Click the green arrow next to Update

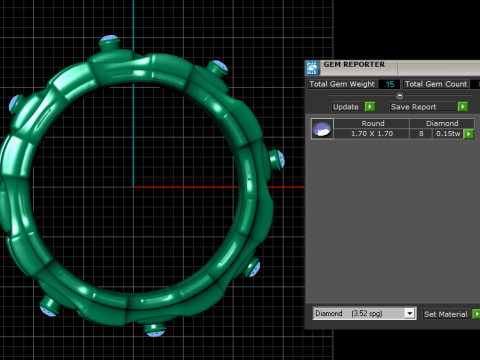pyautogui.click(x=370, y=107)
